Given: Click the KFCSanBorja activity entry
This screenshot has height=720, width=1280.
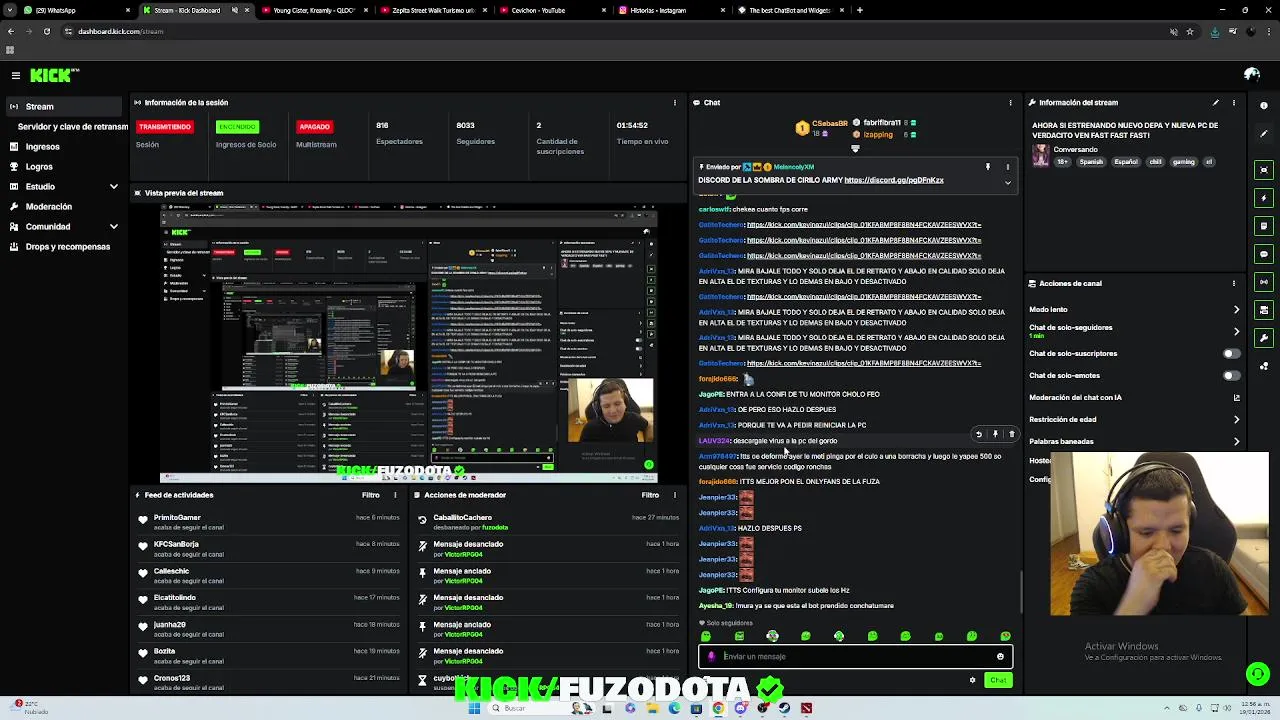Looking at the screenshot, I should coord(270,549).
